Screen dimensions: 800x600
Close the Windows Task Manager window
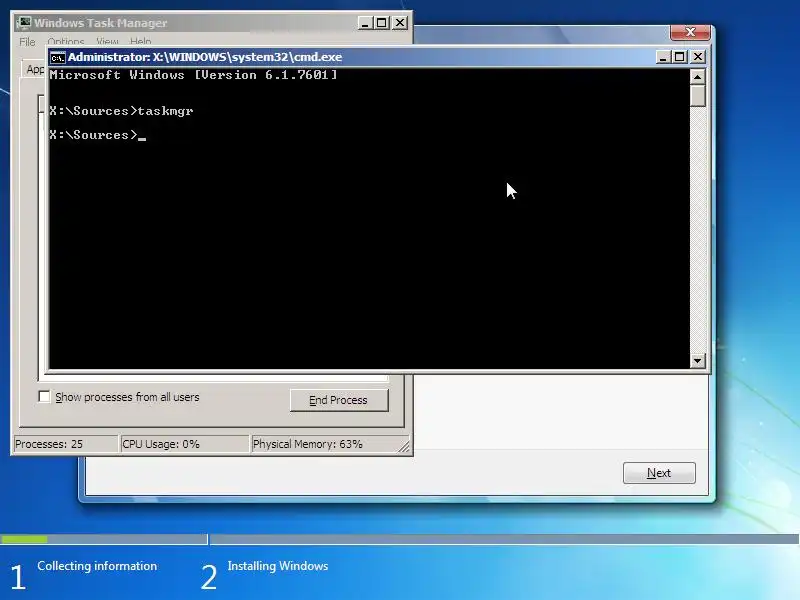point(400,23)
